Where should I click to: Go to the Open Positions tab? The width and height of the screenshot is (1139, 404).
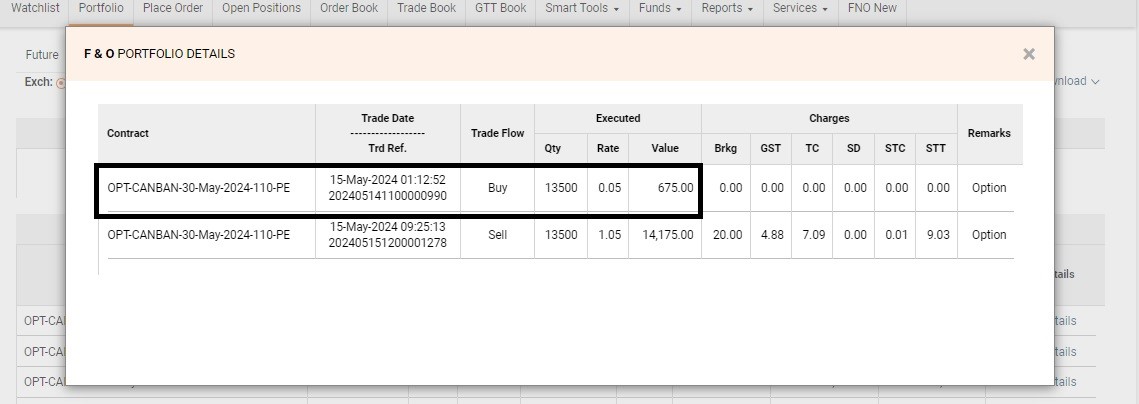point(261,8)
